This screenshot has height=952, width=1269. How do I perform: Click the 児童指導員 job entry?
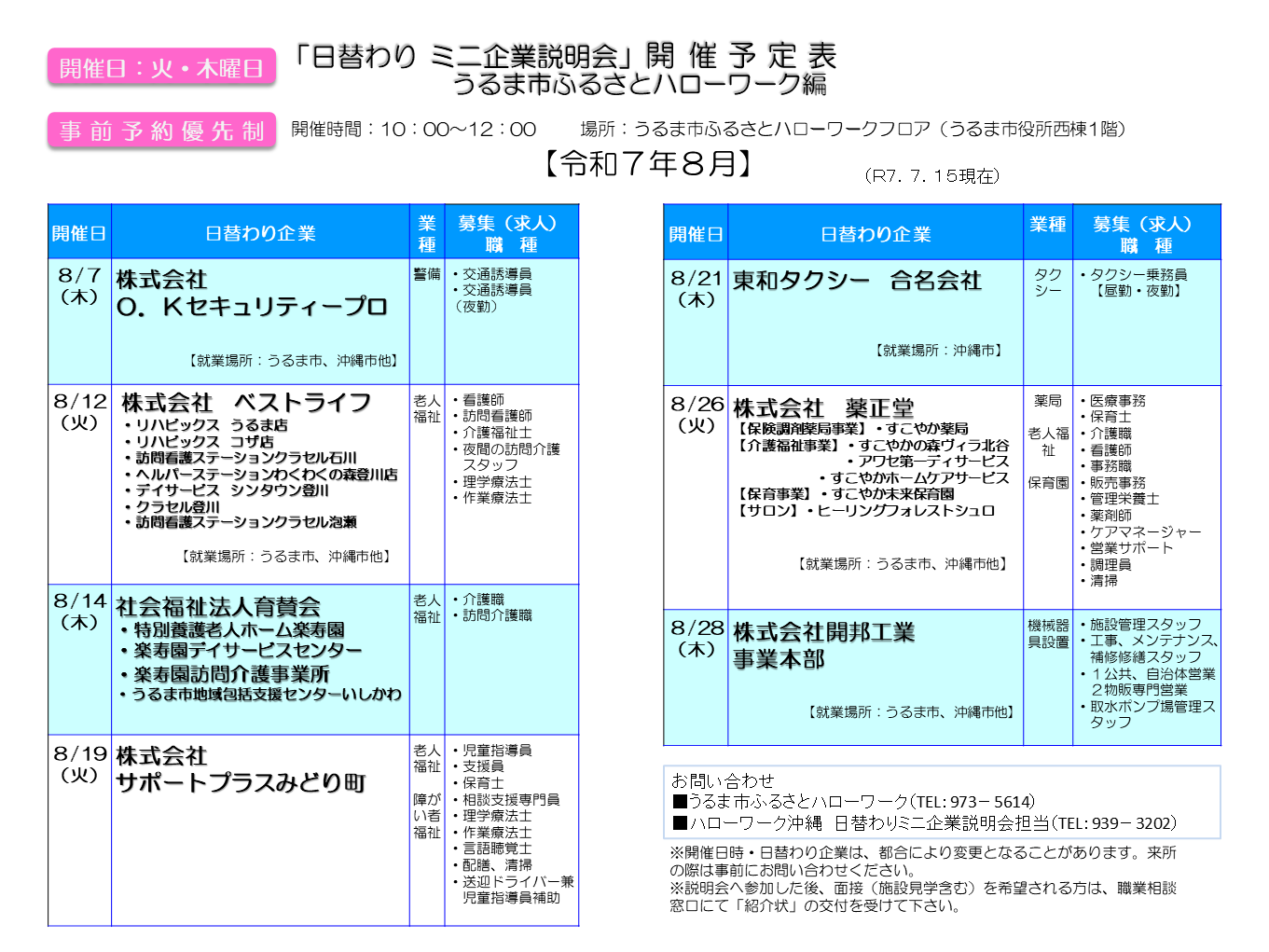(492, 750)
